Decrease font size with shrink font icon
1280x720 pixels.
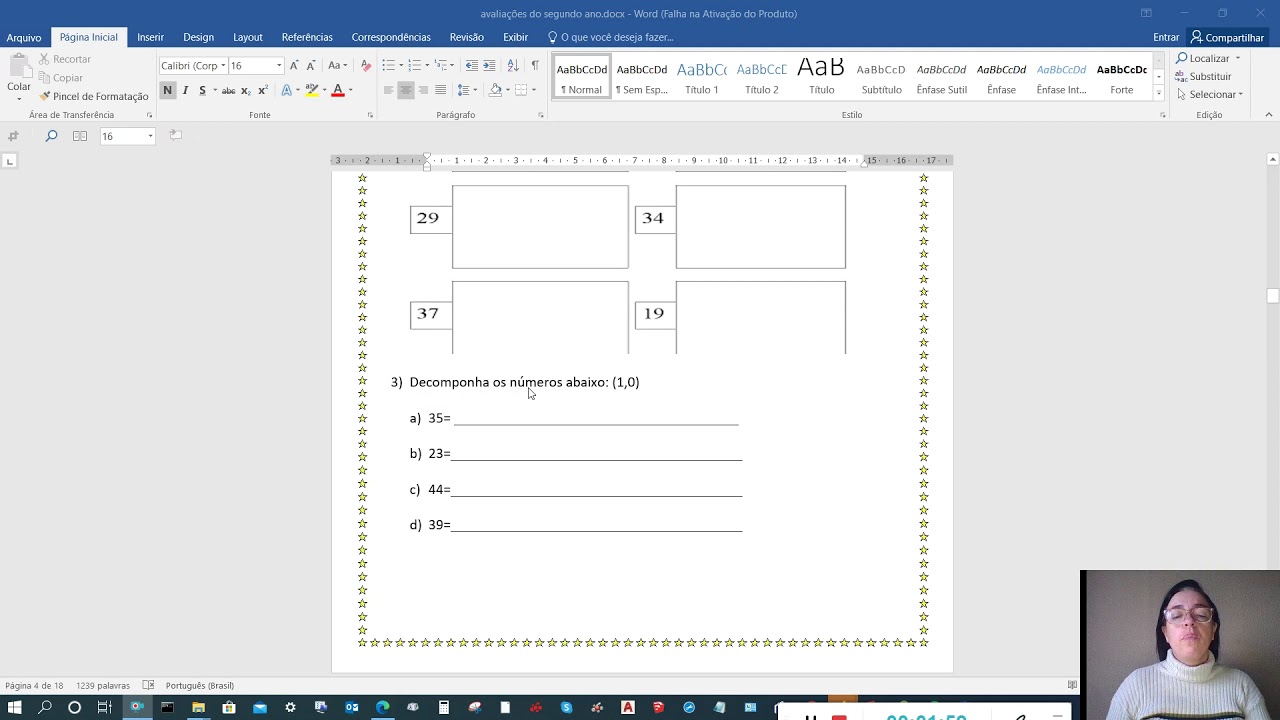(311, 65)
